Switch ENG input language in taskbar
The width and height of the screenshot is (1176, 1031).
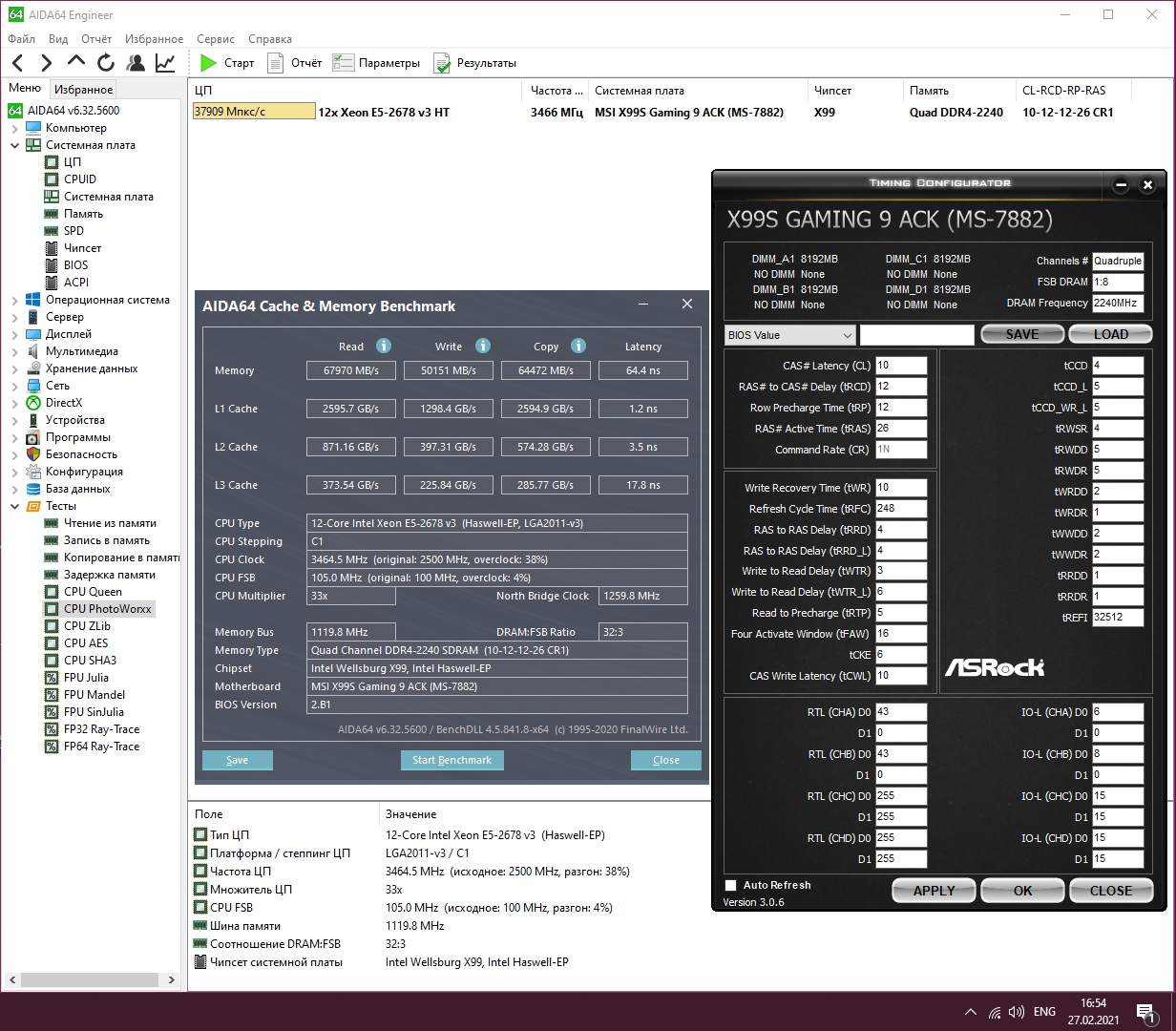click(x=1044, y=1012)
